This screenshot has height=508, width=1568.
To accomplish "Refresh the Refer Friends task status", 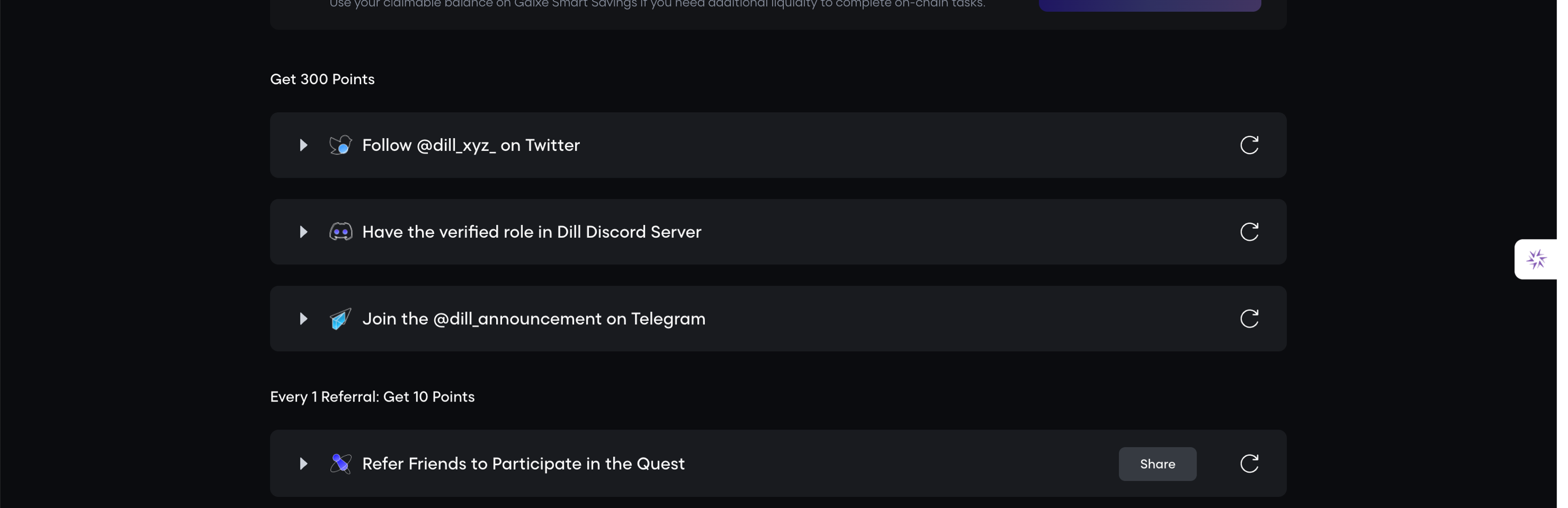I will 1249,464.
